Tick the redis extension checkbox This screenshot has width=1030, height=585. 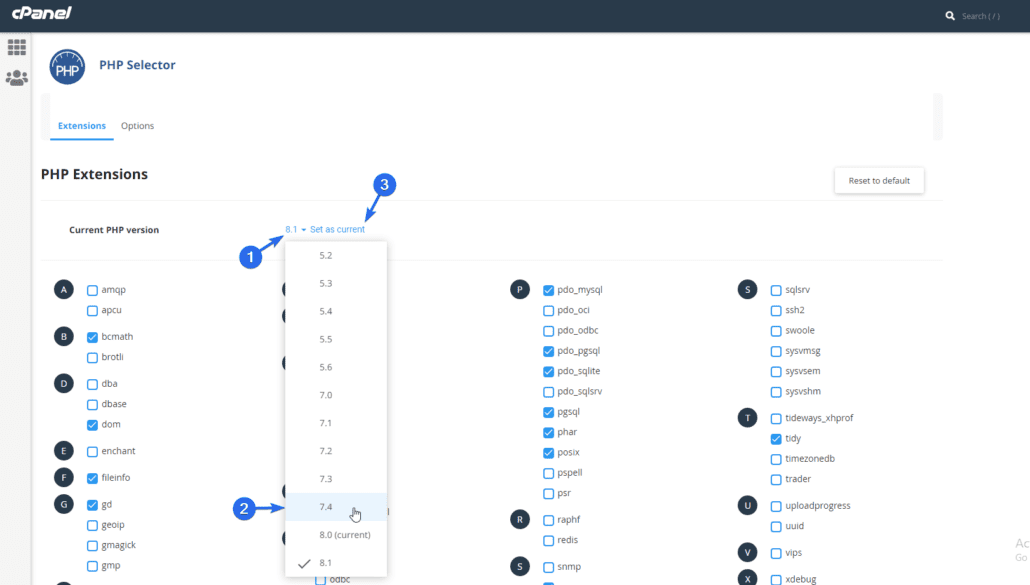(x=549, y=541)
